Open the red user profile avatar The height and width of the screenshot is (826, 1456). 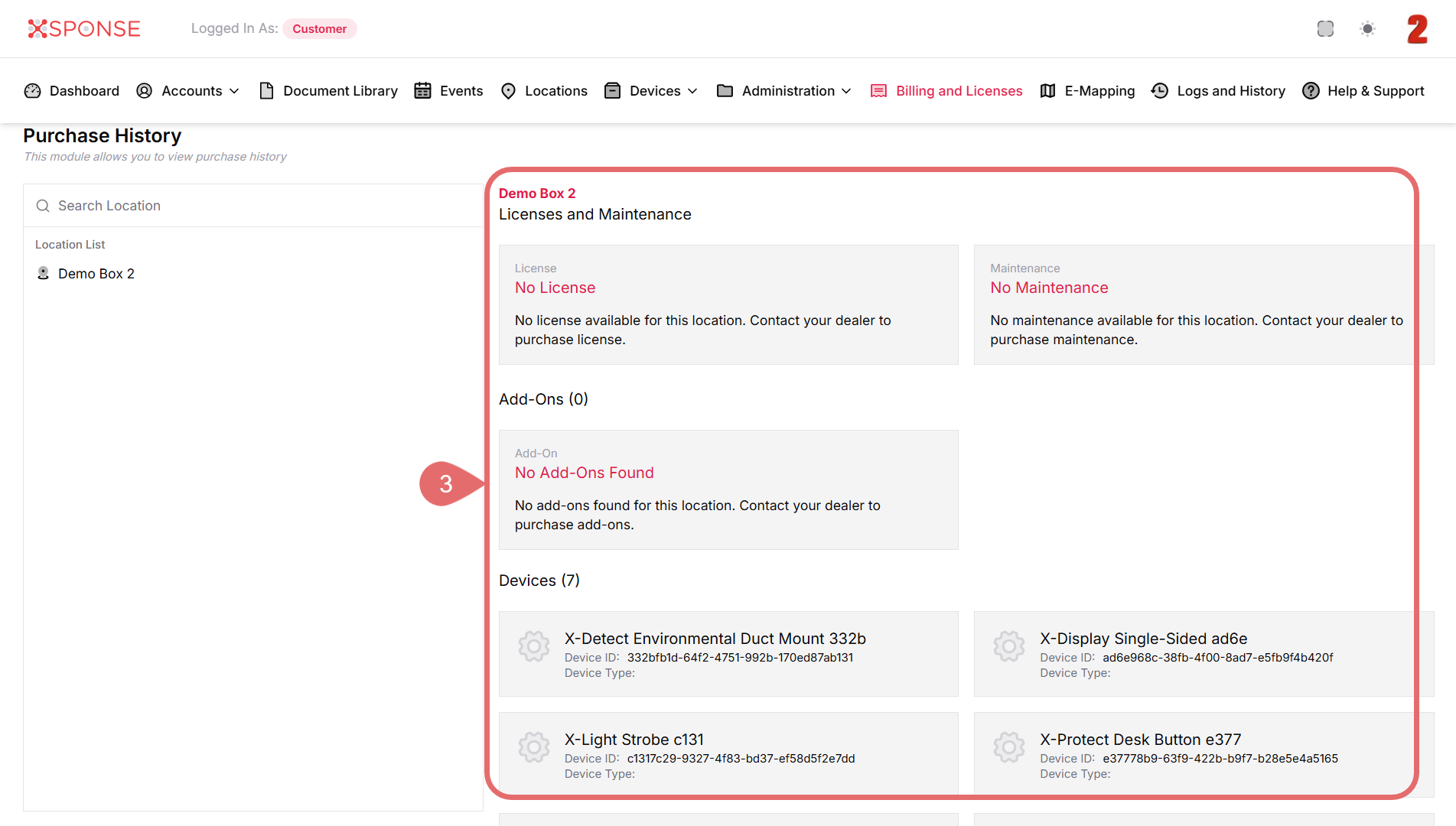1417,29
